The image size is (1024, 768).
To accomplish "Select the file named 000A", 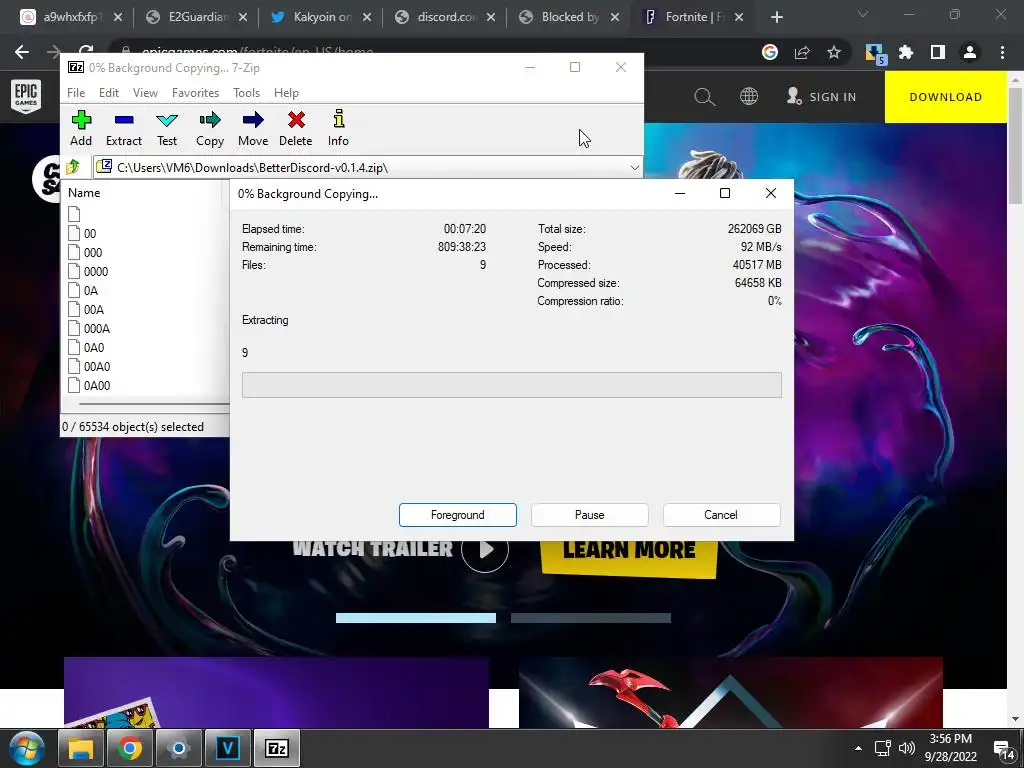I will tap(89, 328).
